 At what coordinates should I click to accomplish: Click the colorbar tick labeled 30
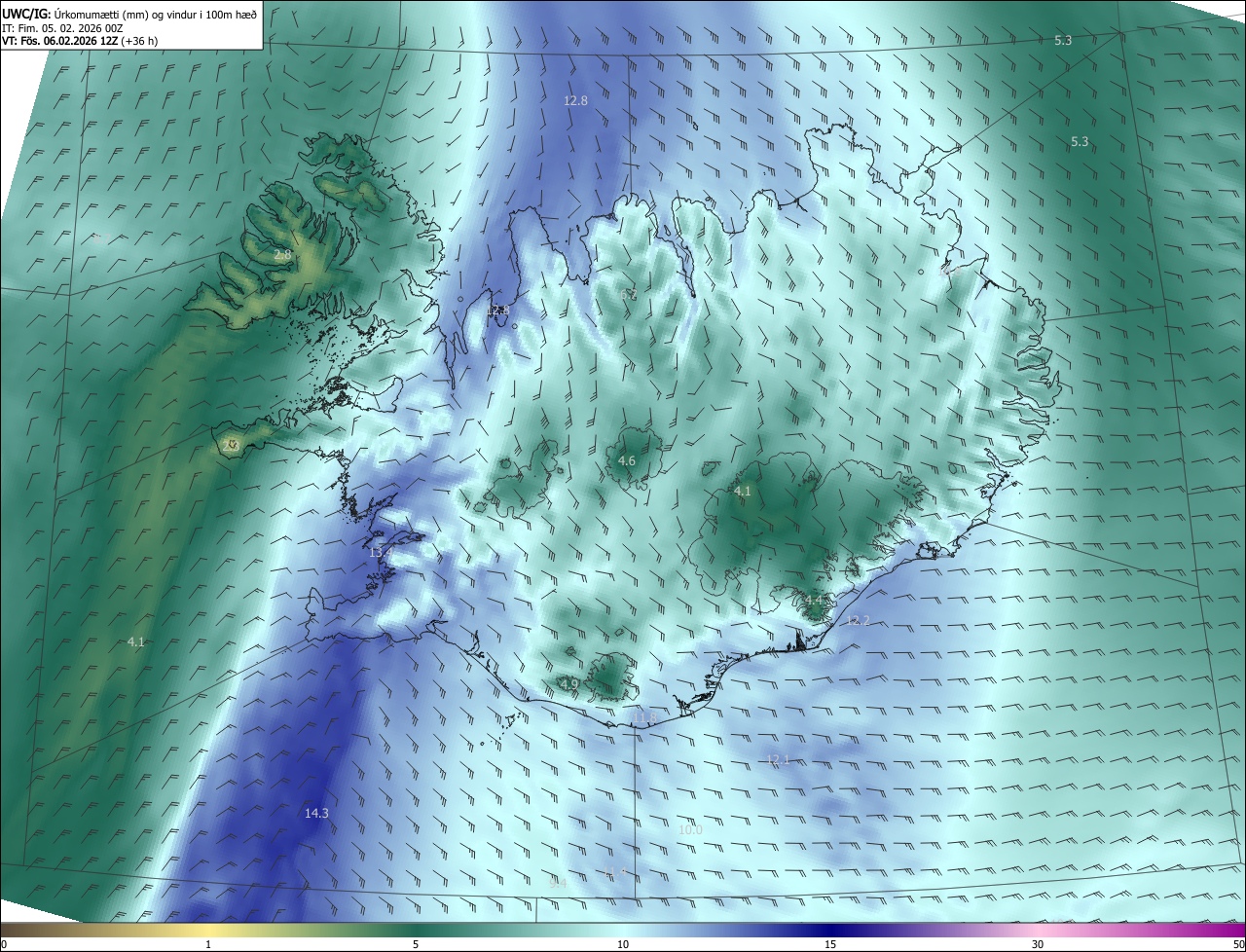pyautogui.click(x=1038, y=945)
